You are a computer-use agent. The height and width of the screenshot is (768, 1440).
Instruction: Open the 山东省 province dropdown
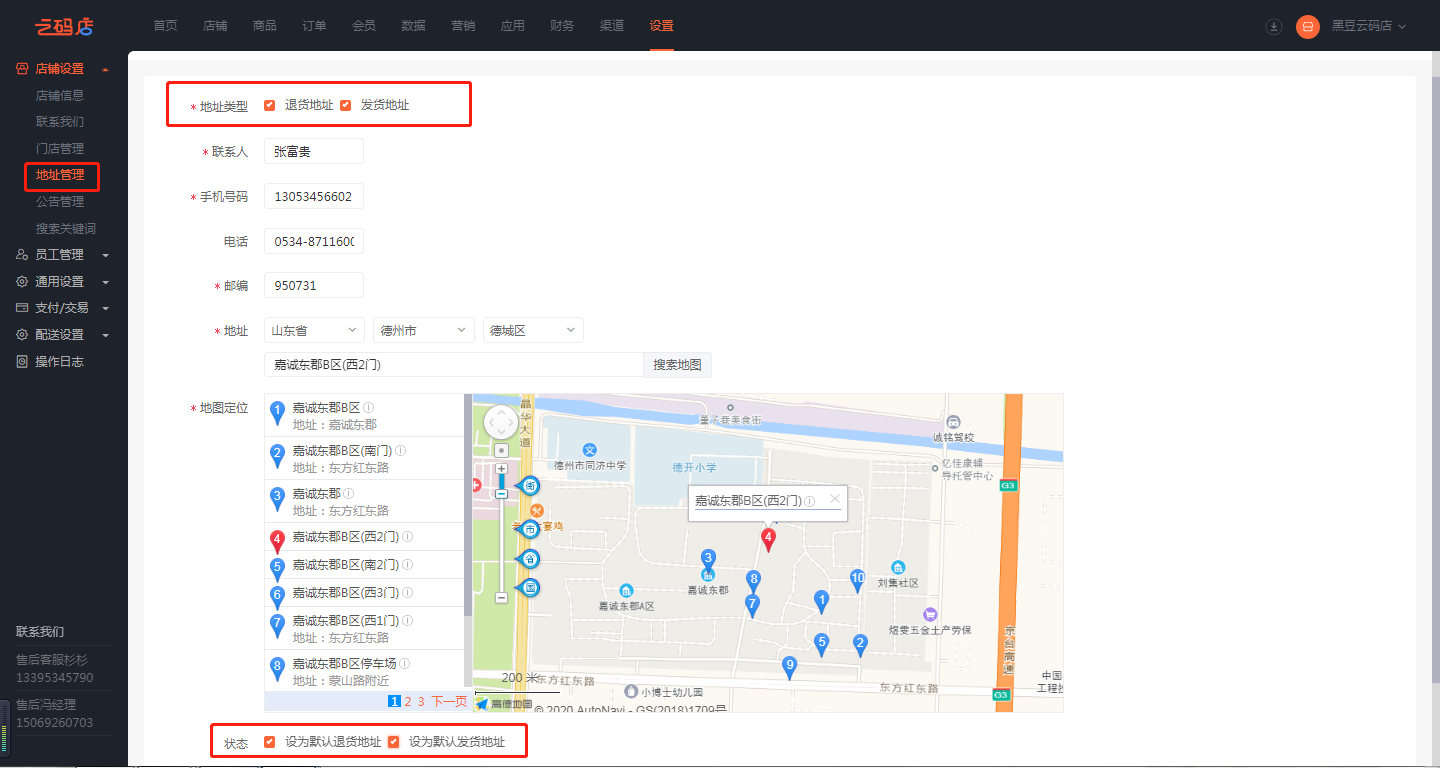click(x=314, y=330)
